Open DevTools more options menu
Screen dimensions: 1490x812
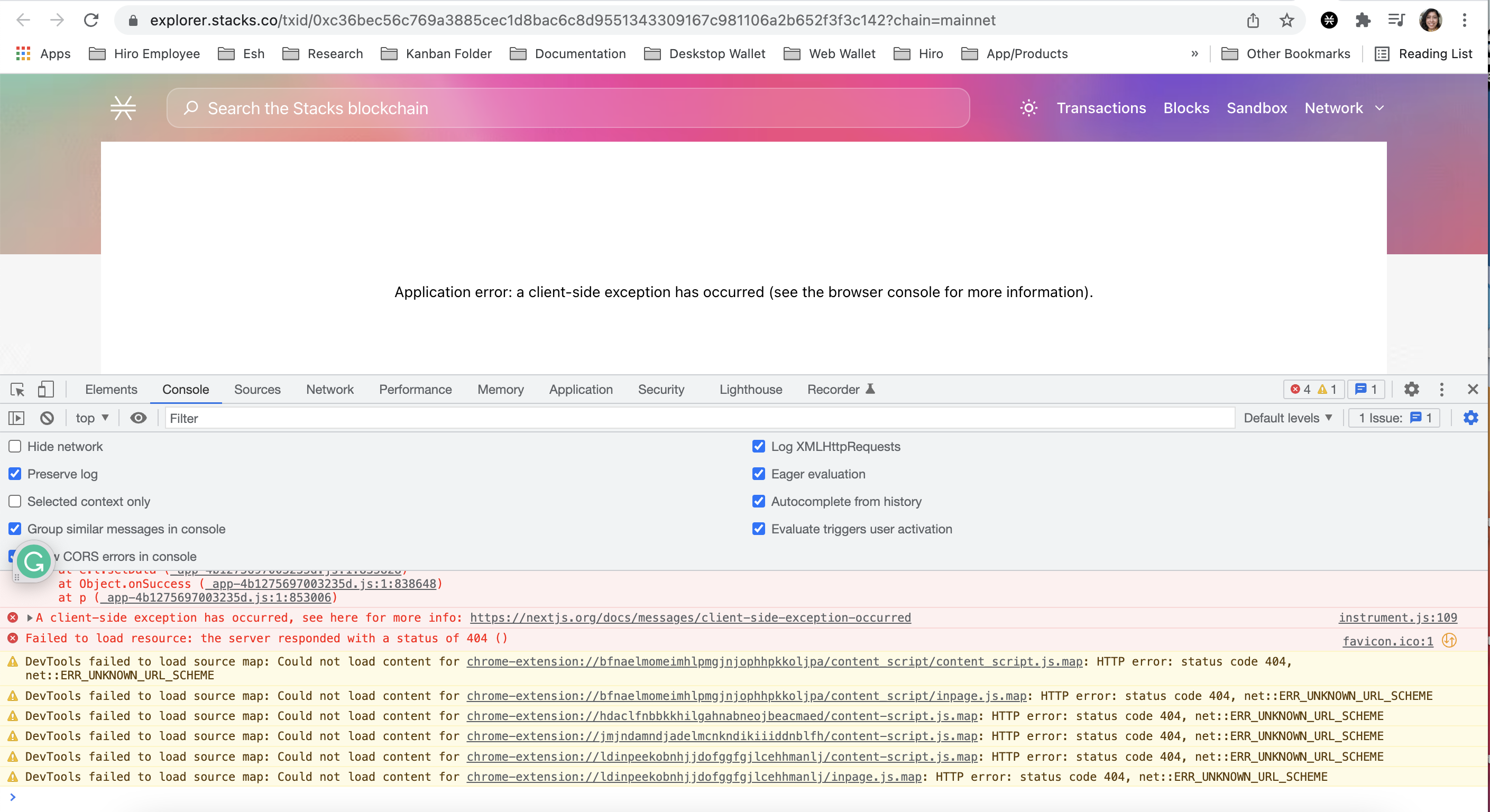point(1441,389)
